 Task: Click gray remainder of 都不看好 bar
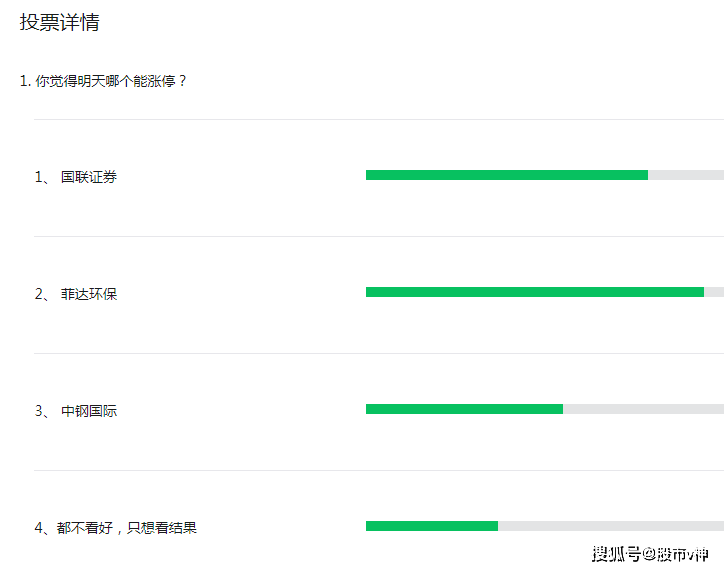pos(611,526)
